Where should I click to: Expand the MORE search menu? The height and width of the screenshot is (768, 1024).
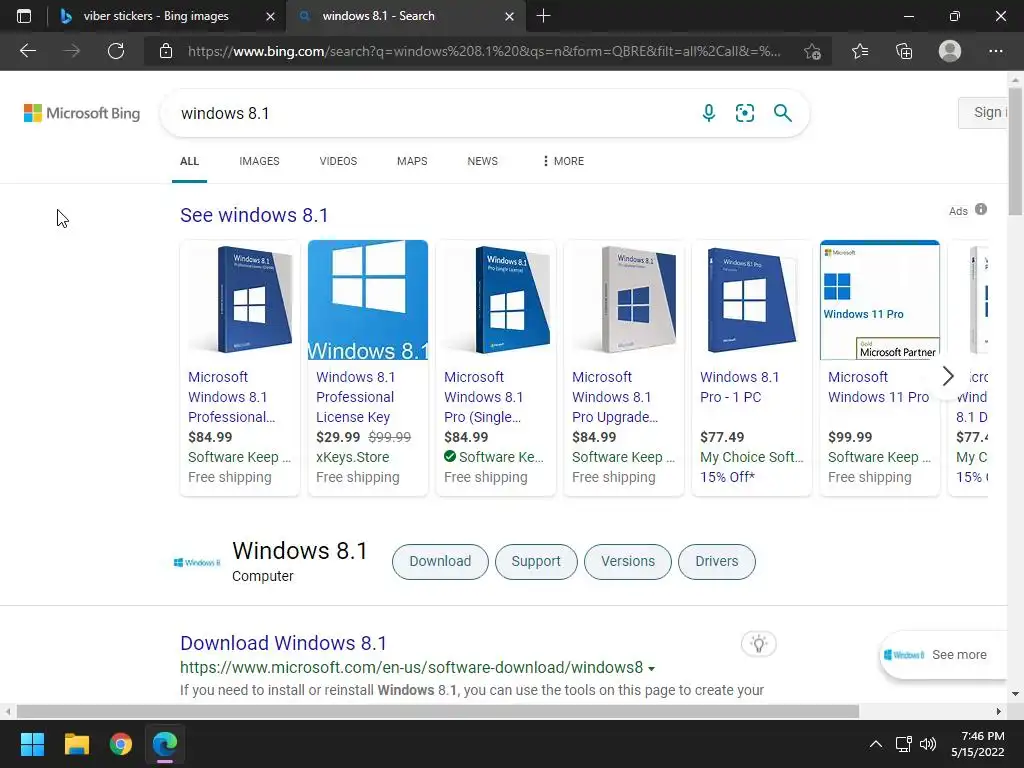pos(563,161)
